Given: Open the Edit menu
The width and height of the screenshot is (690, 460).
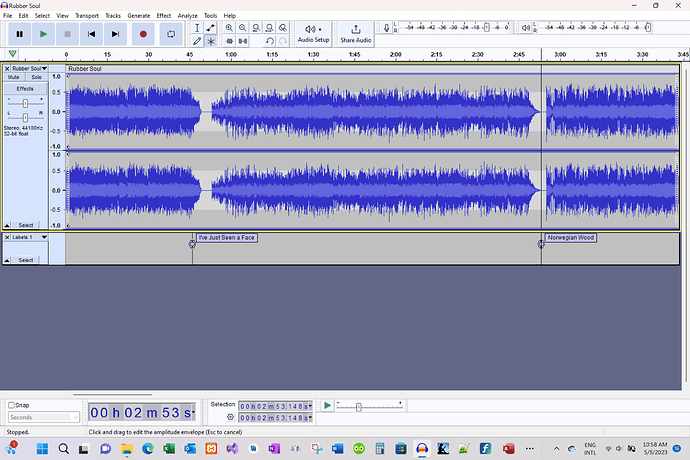Looking at the screenshot, I should pos(23,15).
